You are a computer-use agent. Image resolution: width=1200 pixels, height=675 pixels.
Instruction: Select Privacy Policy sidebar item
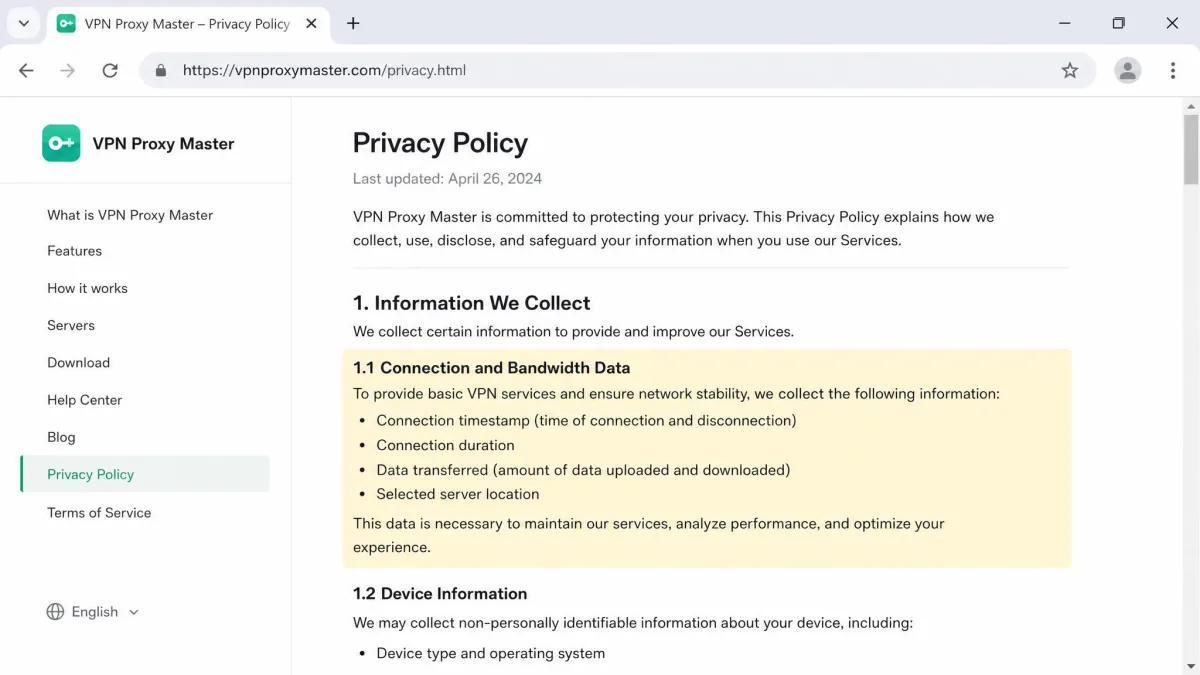145,474
